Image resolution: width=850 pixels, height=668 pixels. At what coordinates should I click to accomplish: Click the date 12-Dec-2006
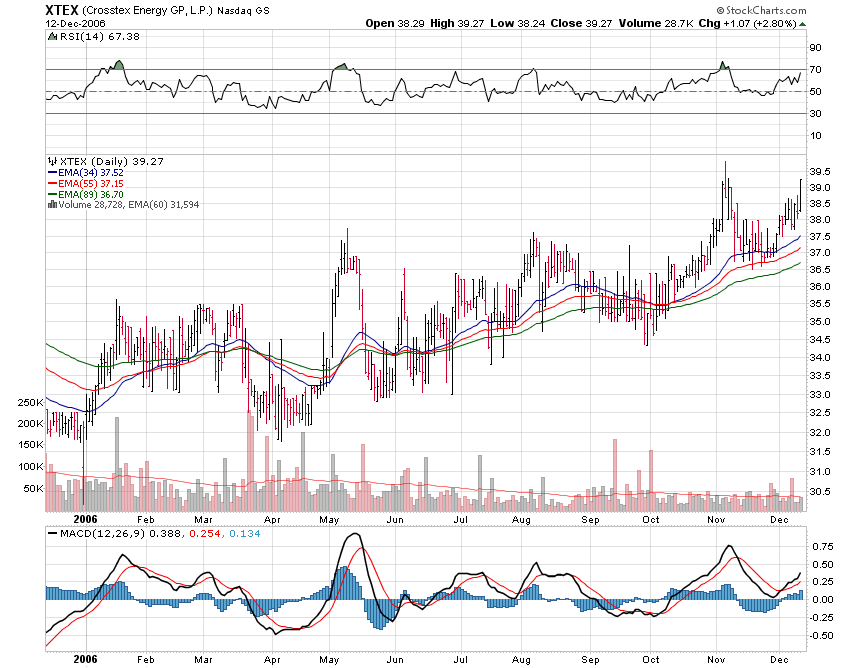click(75, 23)
